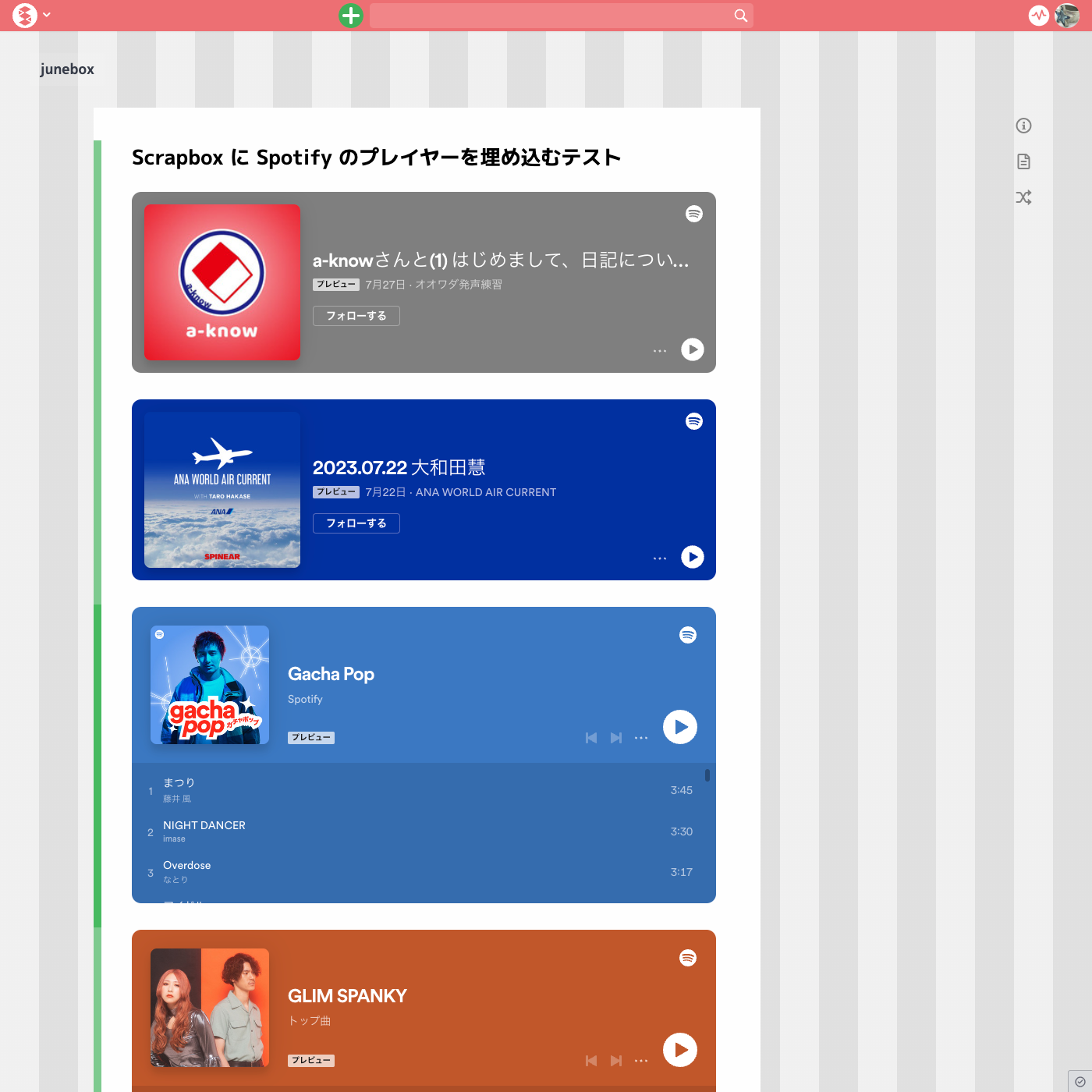This screenshot has height=1092, width=1092.
Task: Click the Spotify publisher label under Gacha Pop
Action: pyautogui.click(x=305, y=699)
